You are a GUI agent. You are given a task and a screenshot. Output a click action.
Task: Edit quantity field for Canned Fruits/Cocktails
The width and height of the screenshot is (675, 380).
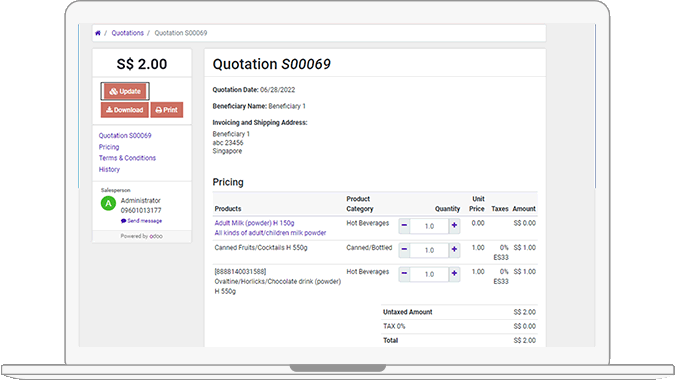click(429, 250)
